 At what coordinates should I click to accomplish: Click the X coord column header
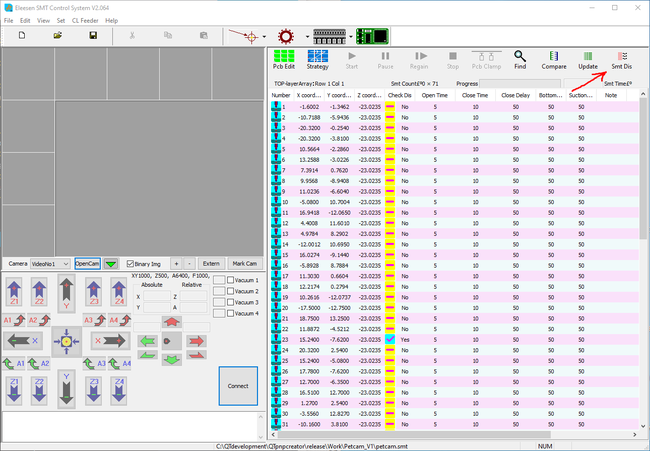309,95
